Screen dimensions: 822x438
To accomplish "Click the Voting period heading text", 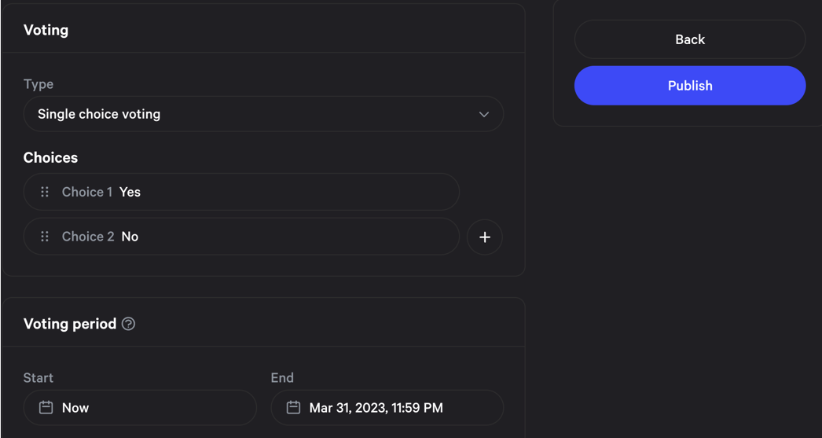I will pyautogui.click(x=69, y=324).
